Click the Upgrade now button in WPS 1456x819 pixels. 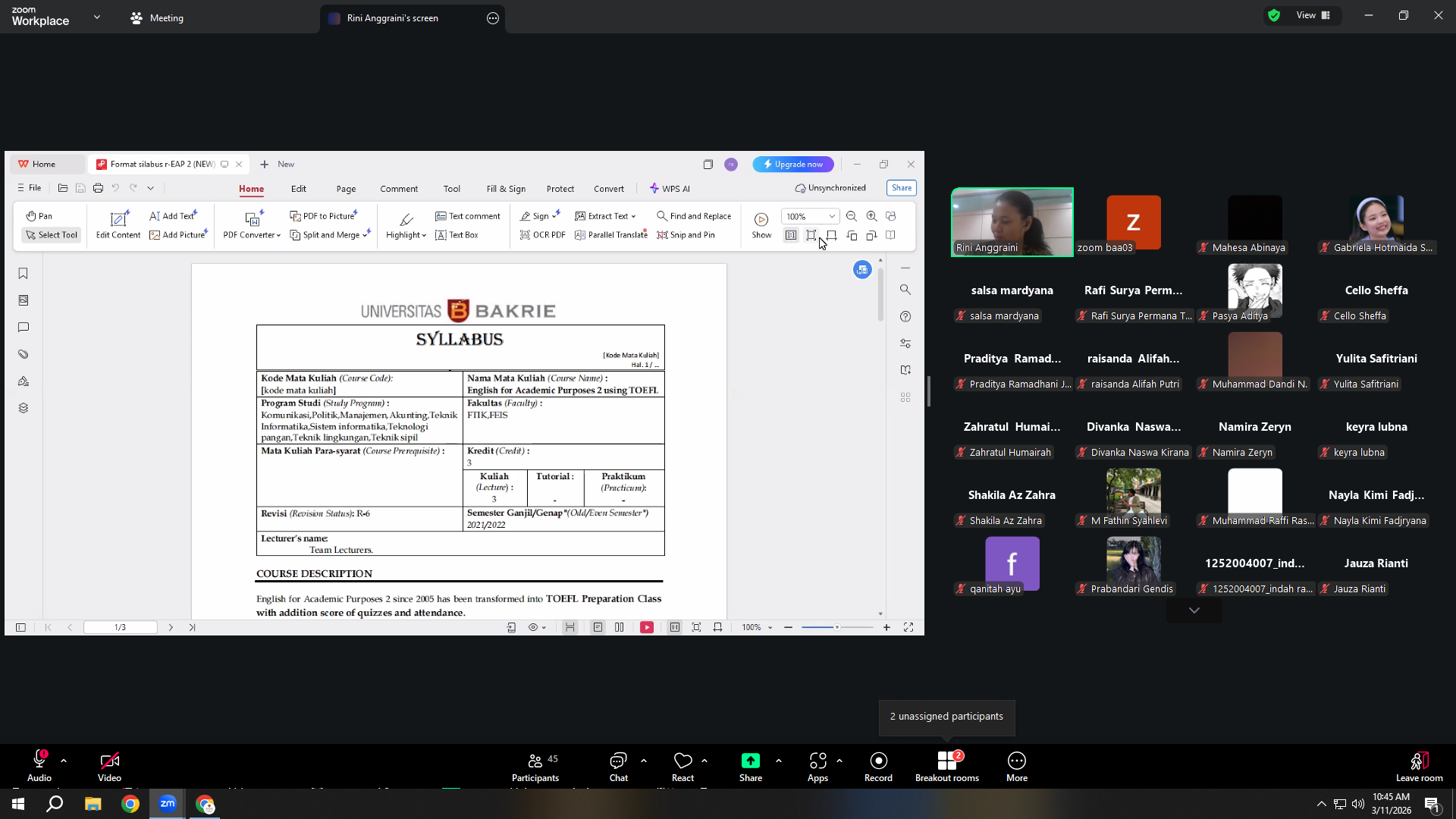pos(793,165)
